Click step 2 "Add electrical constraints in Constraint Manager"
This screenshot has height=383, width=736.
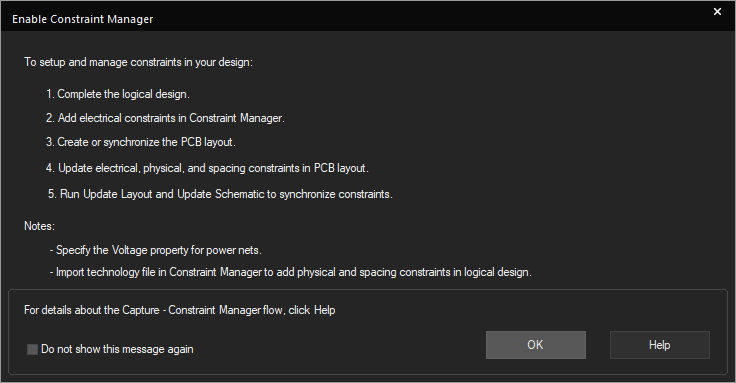point(165,118)
